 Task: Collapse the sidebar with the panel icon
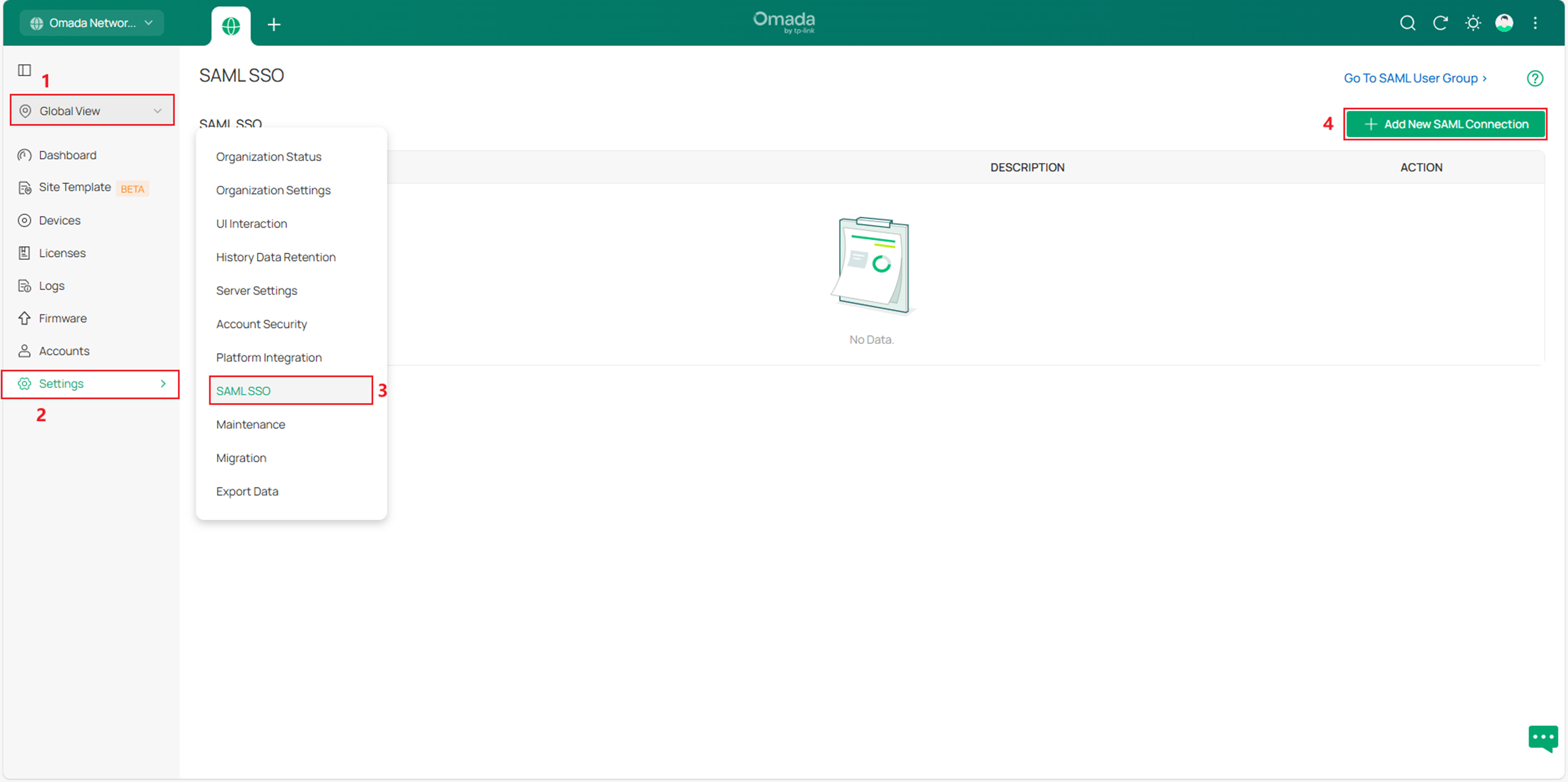[x=24, y=71]
